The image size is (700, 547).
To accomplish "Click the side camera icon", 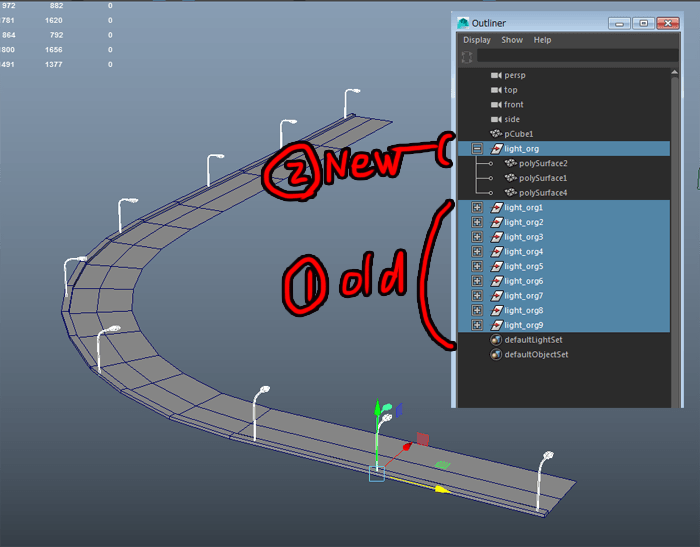I will (x=496, y=119).
